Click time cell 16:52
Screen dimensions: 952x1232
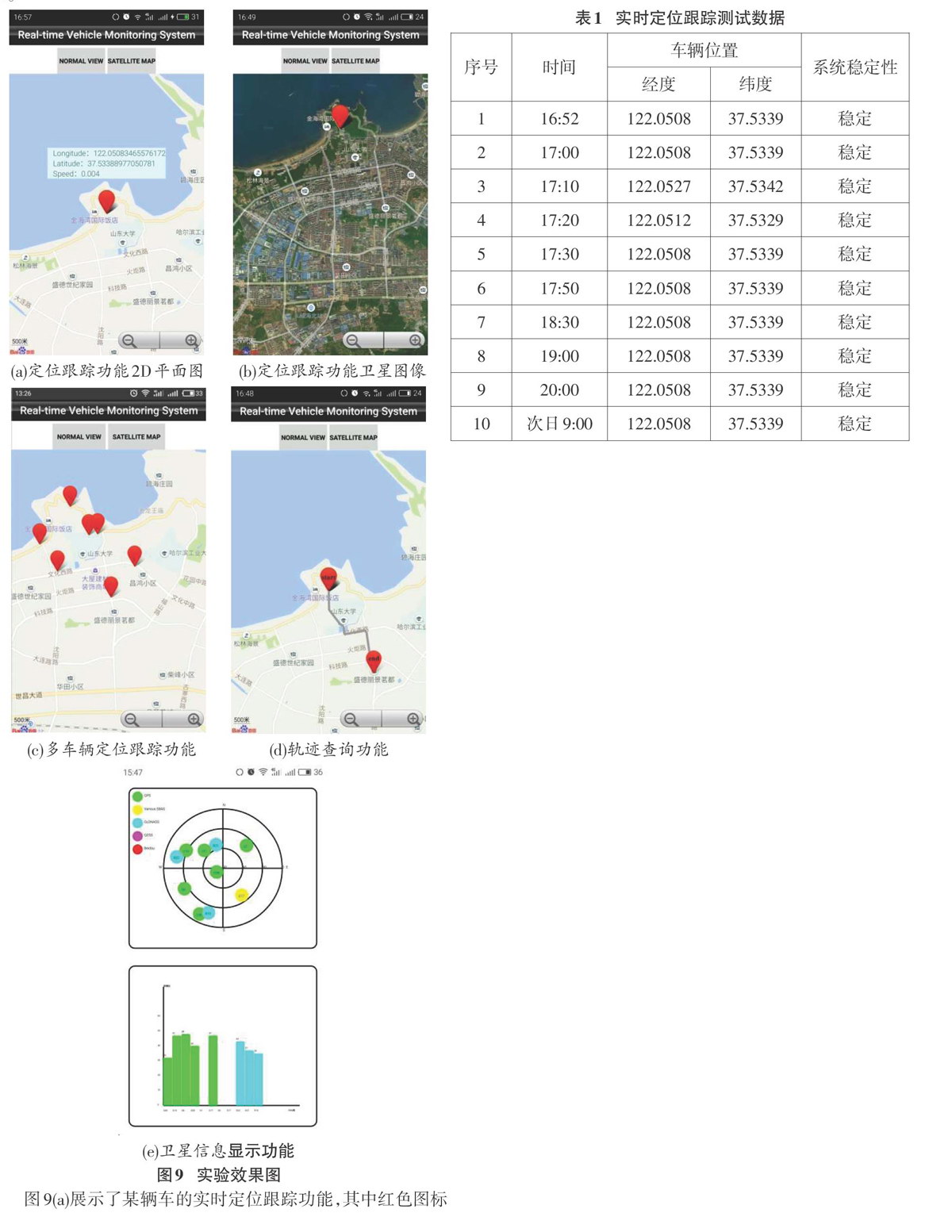(559, 119)
